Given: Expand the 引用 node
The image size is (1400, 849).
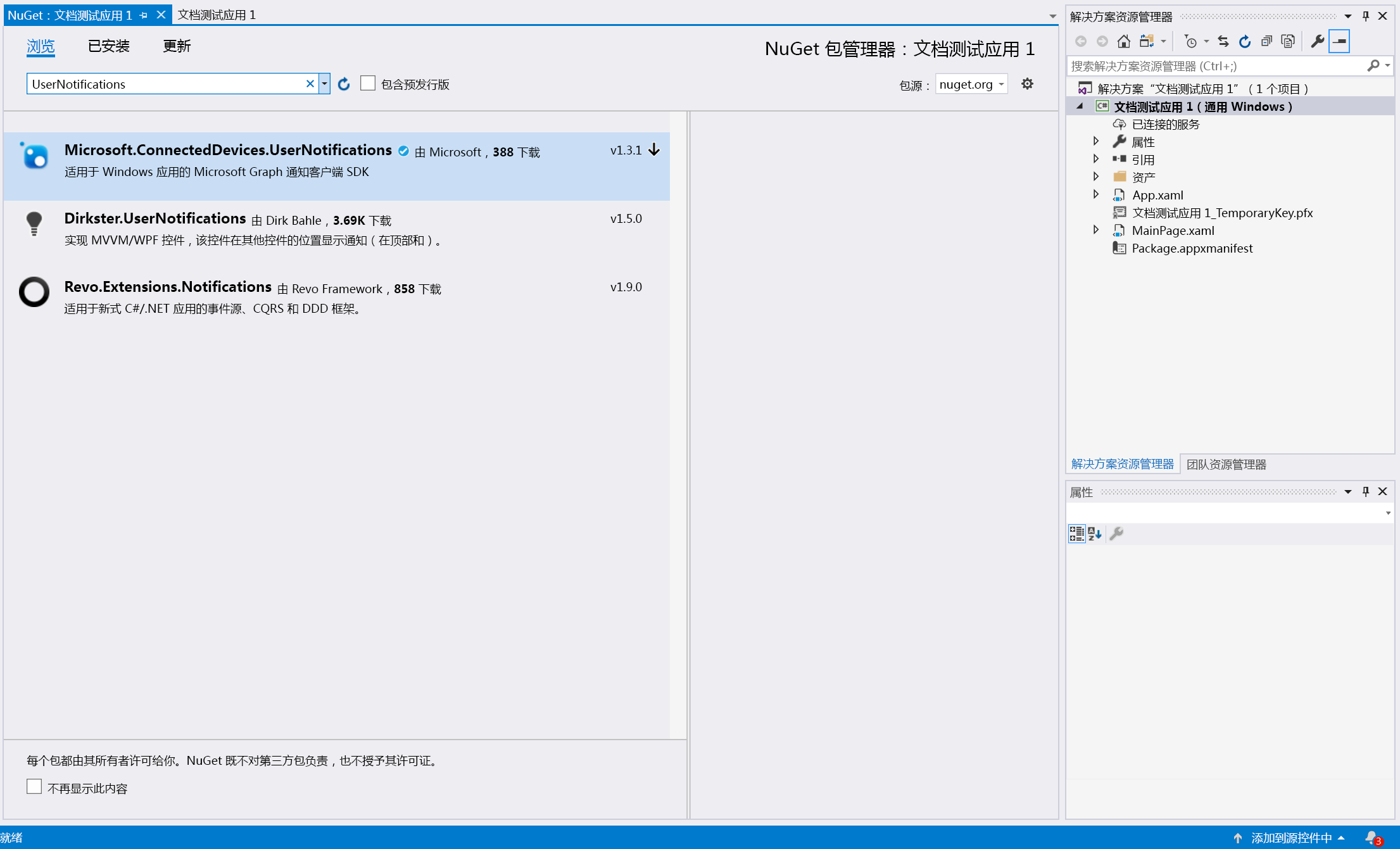Looking at the screenshot, I should point(1096,158).
